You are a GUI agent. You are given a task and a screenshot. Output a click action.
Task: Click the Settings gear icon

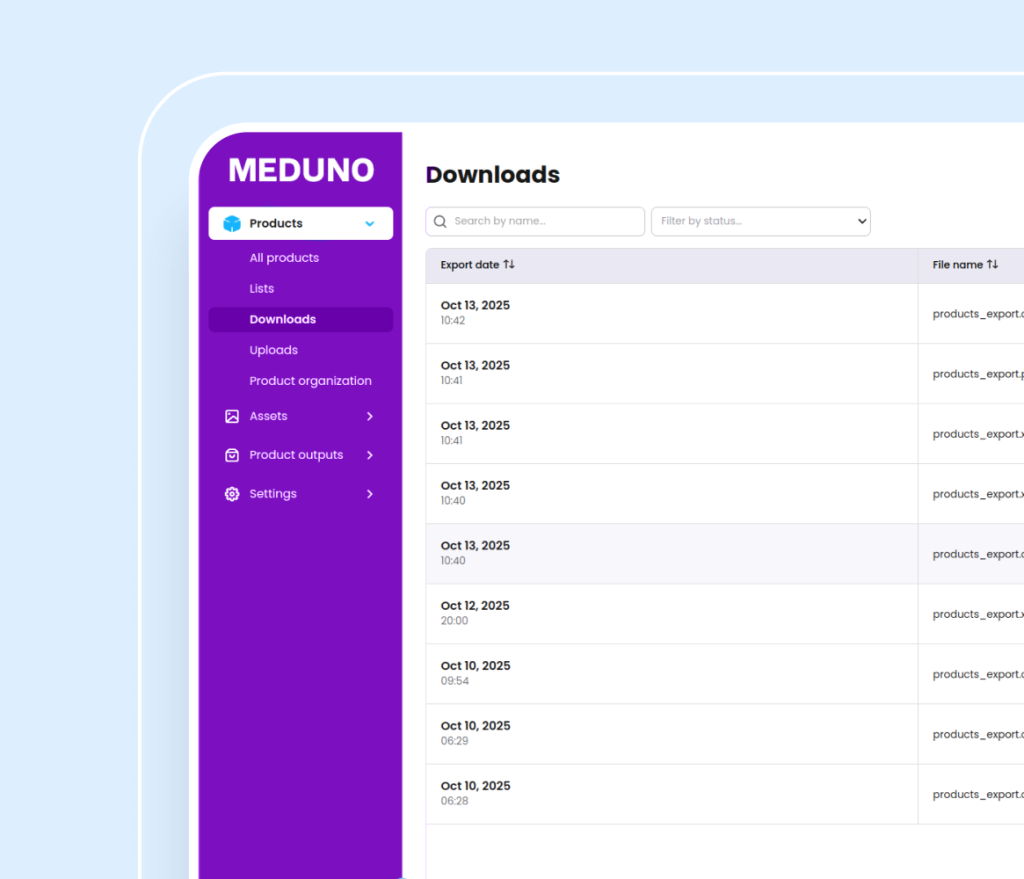[x=232, y=494]
